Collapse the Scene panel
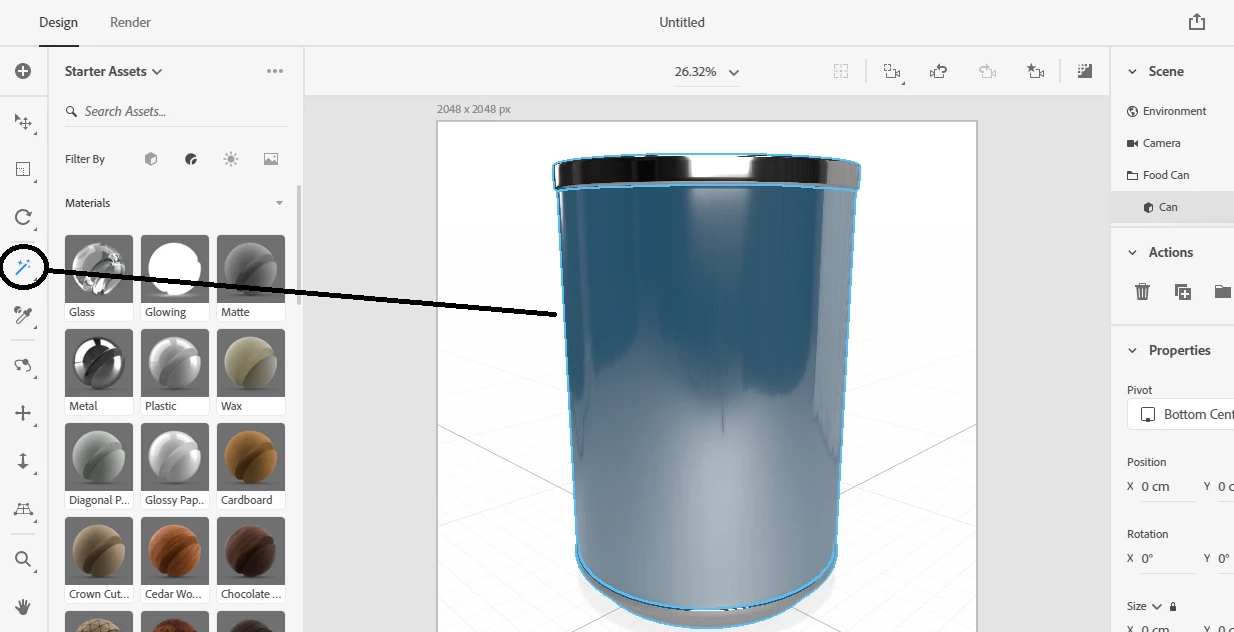Viewport: 1234px width, 632px height. click(1132, 71)
